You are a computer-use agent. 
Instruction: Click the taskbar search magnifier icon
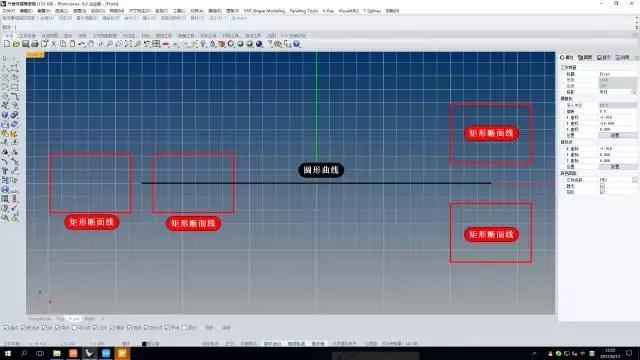click(x=24, y=353)
